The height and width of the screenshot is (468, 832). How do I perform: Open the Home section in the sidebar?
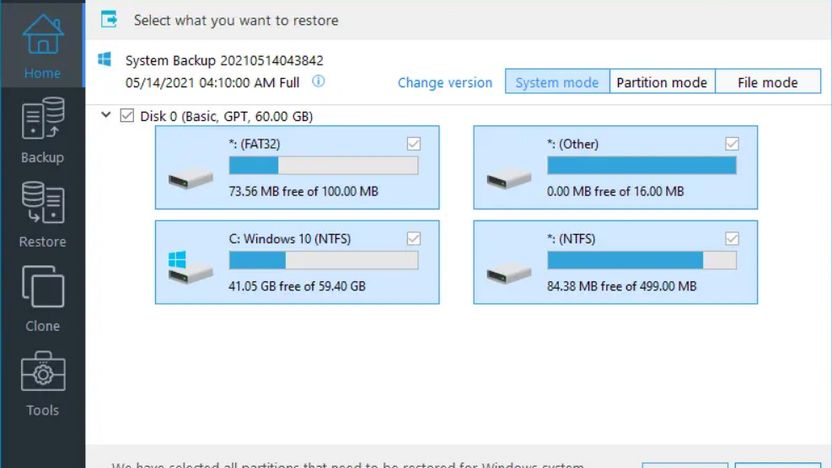pyautogui.click(x=42, y=45)
